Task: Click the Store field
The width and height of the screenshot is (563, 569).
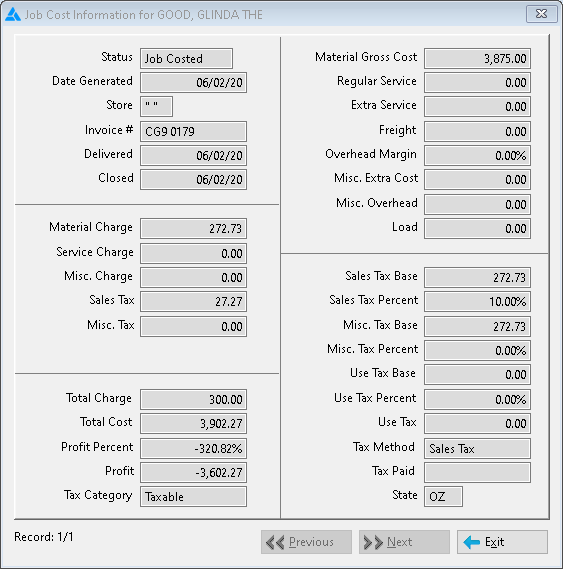Action: coord(156,106)
